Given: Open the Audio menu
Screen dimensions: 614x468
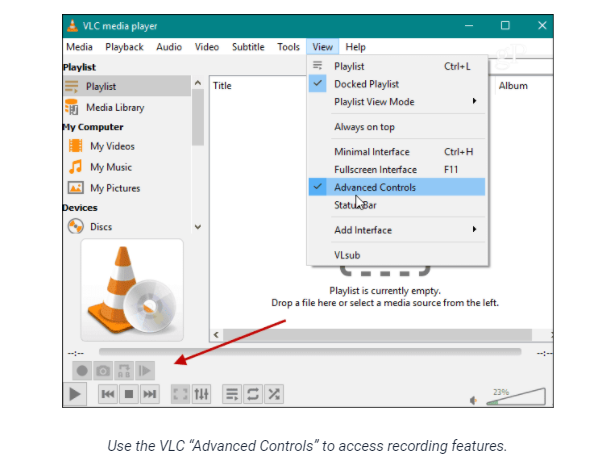Looking at the screenshot, I should pyautogui.click(x=169, y=47).
